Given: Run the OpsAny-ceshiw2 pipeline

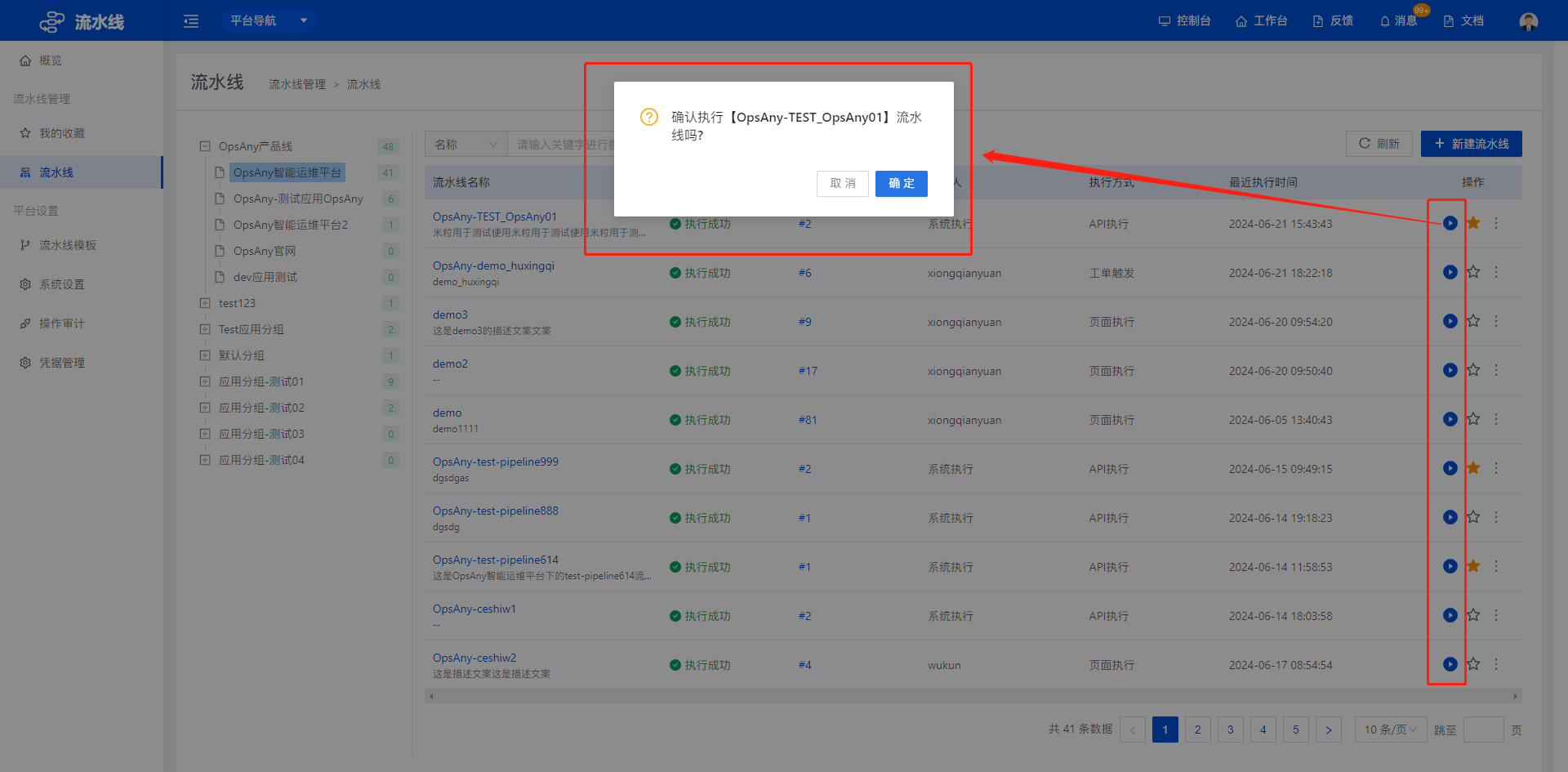Looking at the screenshot, I should click(x=1450, y=664).
